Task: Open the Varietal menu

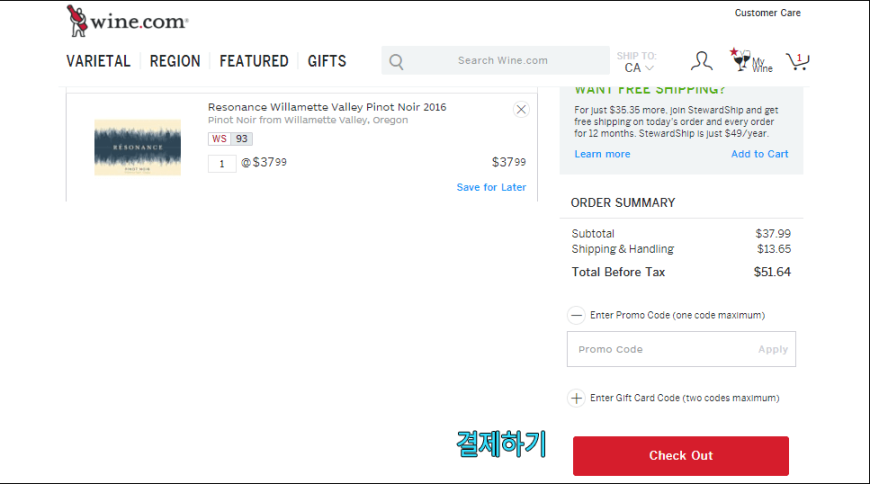Action: click(x=98, y=61)
